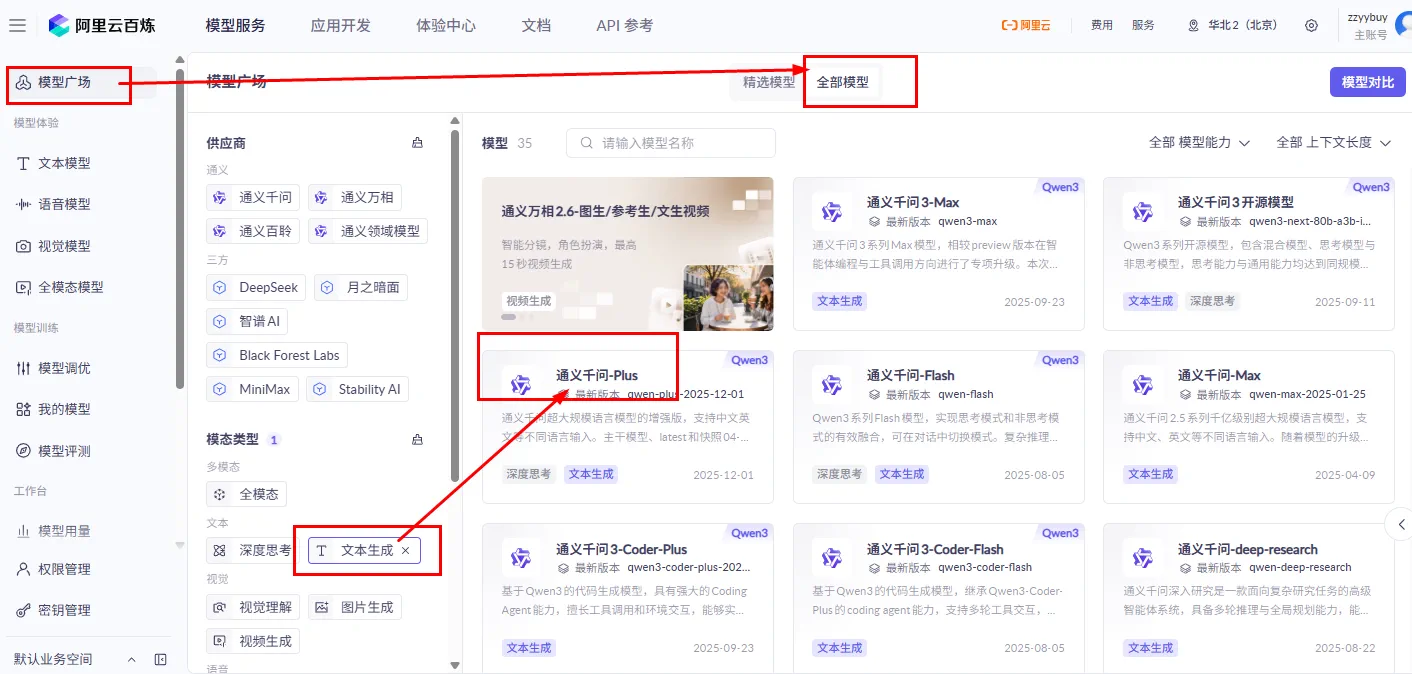The width and height of the screenshot is (1412, 674).
Task: Toggle the 智谱AI supplier filter
Action: [x=247, y=321]
